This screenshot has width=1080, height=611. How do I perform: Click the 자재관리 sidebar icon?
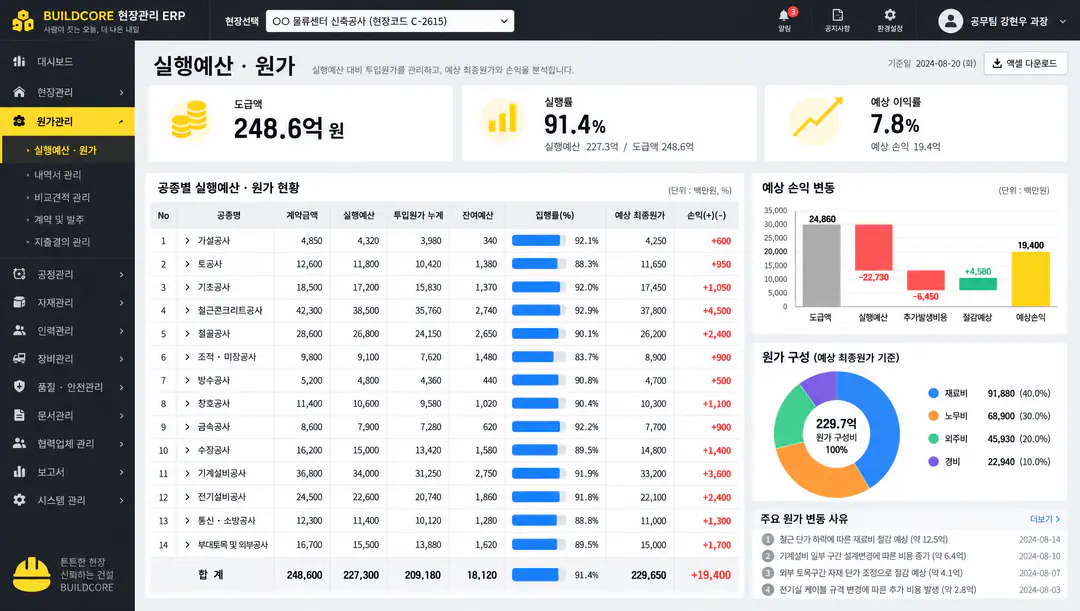tap(19, 302)
